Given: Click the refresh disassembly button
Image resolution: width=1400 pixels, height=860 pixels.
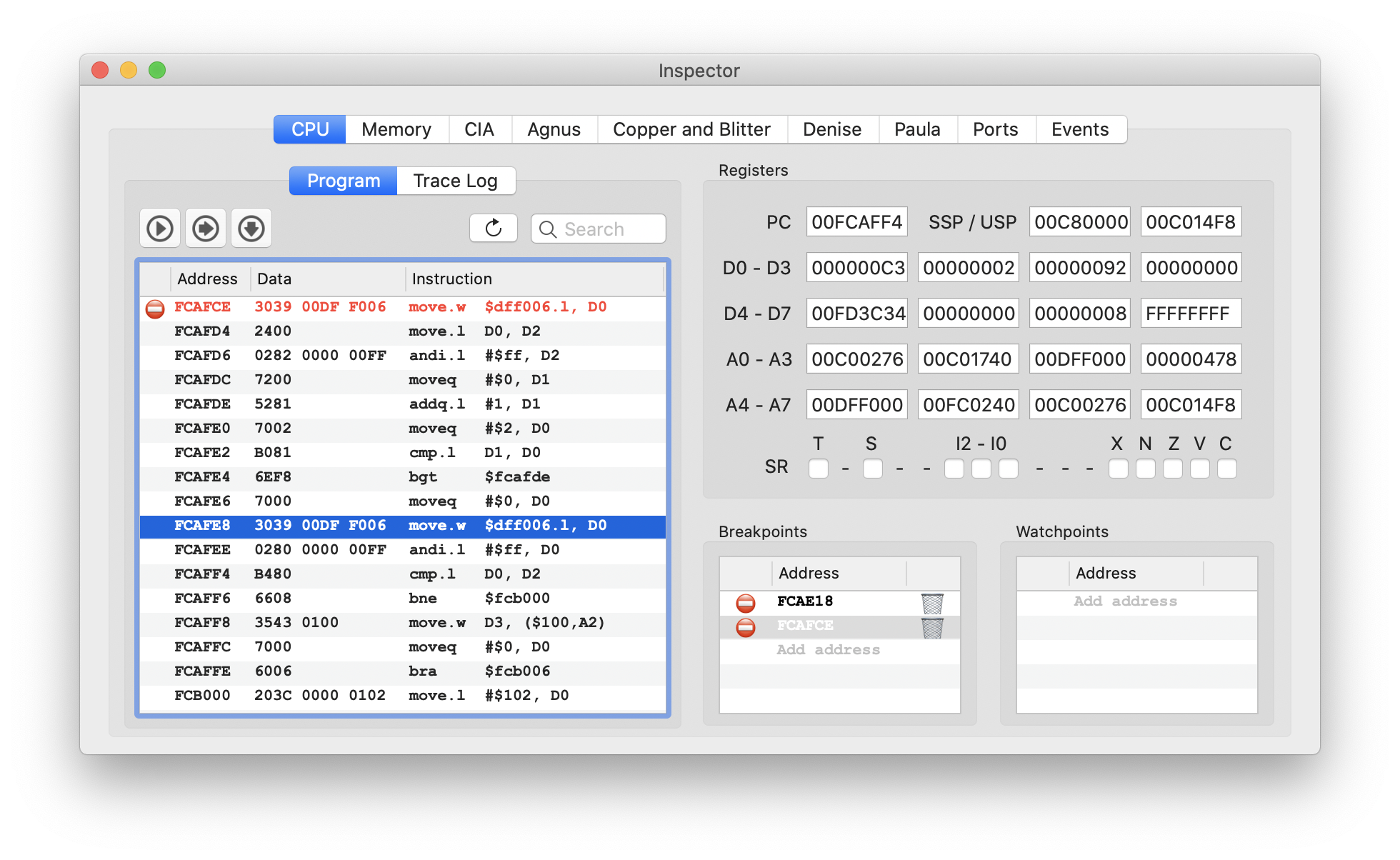Looking at the screenshot, I should coord(494,229).
